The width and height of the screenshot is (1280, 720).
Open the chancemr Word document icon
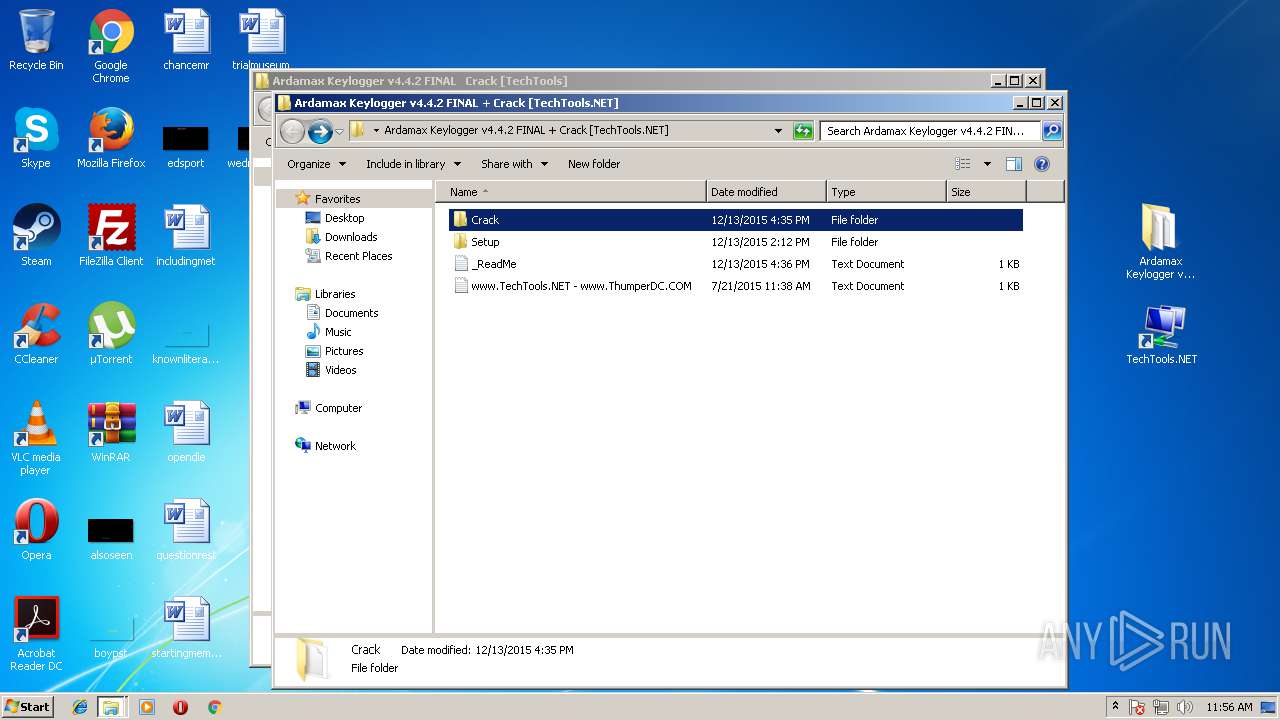tap(186, 40)
